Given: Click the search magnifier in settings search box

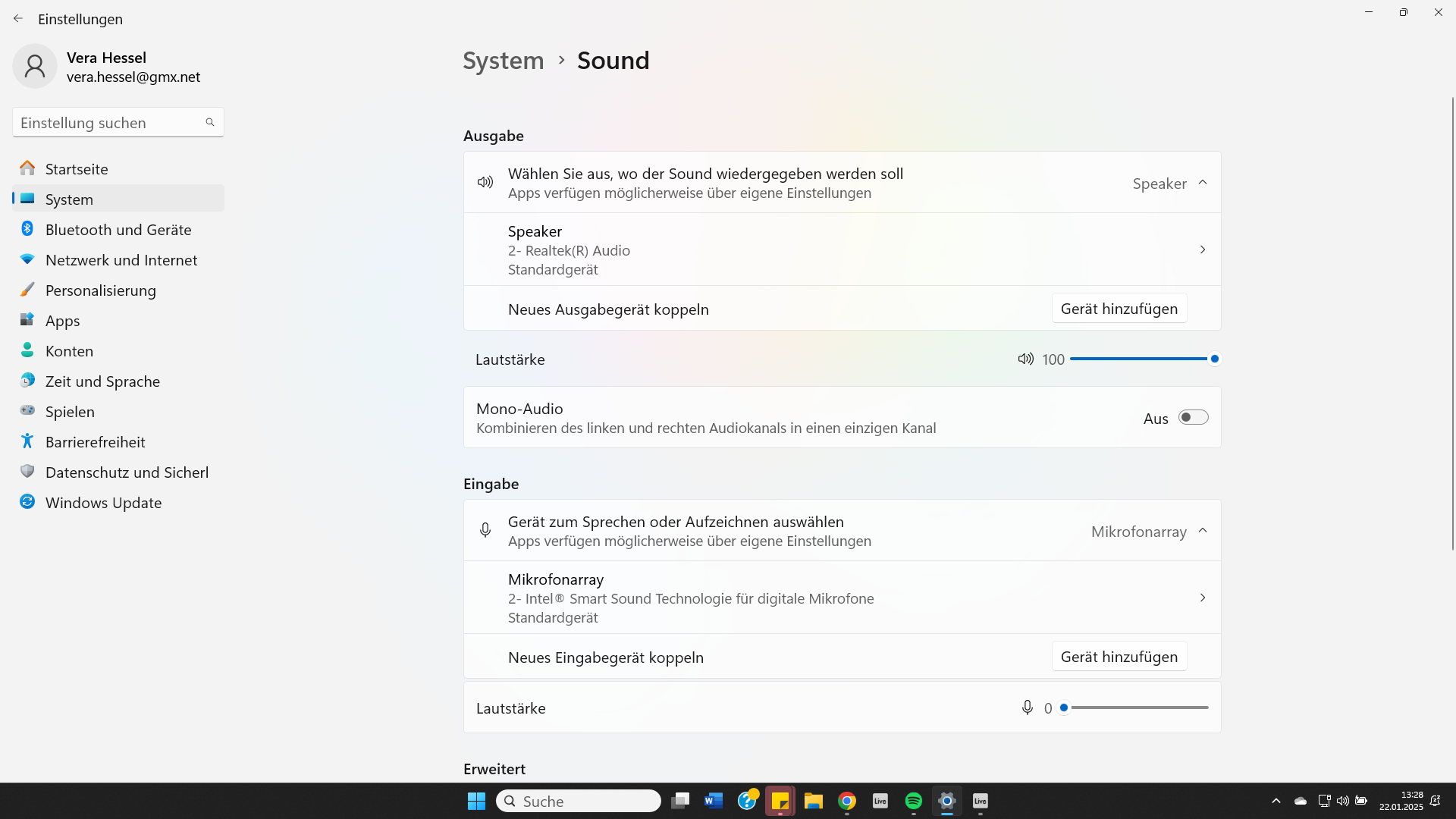Looking at the screenshot, I should [x=210, y=122].
